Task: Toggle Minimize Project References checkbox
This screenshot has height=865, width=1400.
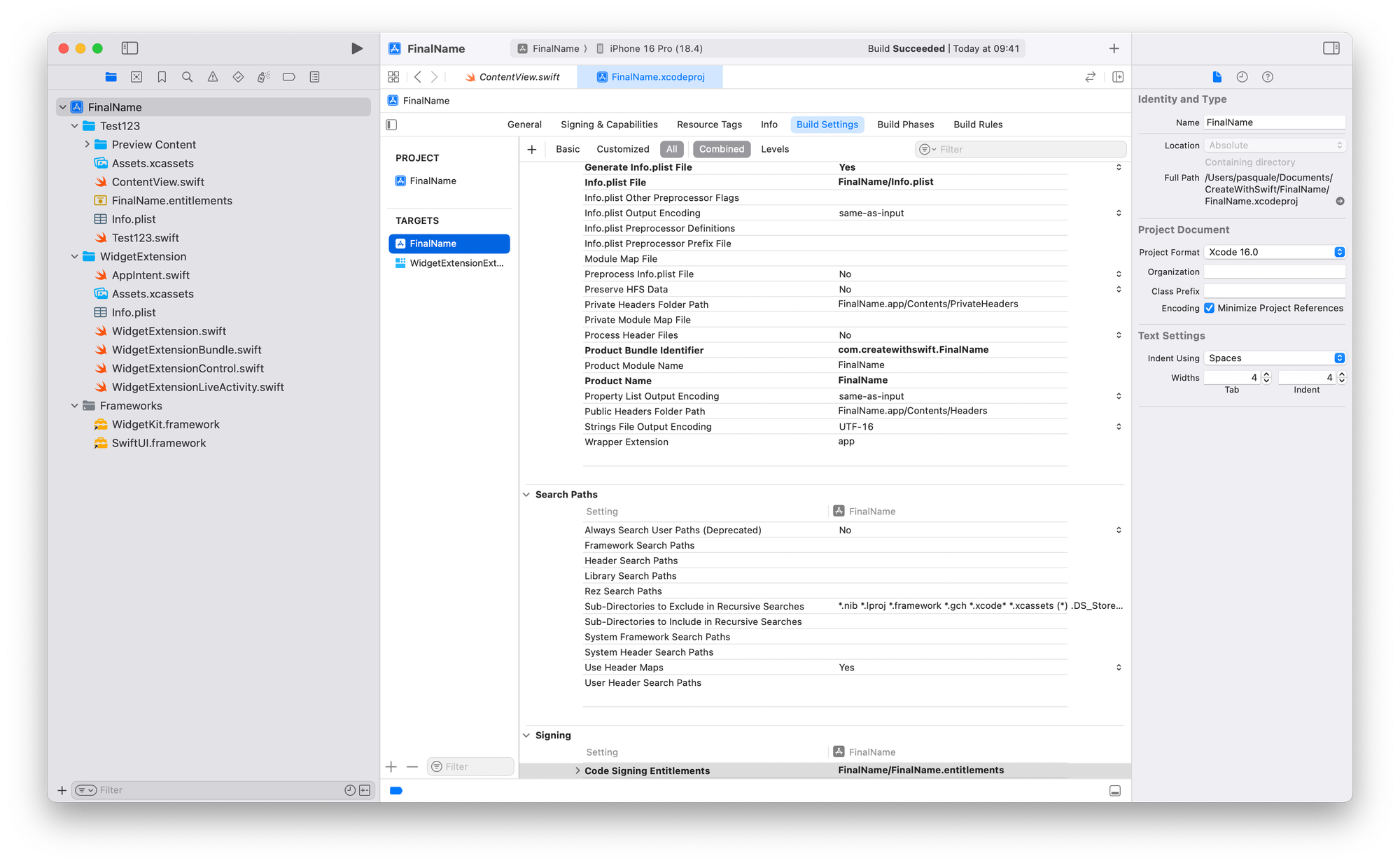Action: [x=1209, y=308]
